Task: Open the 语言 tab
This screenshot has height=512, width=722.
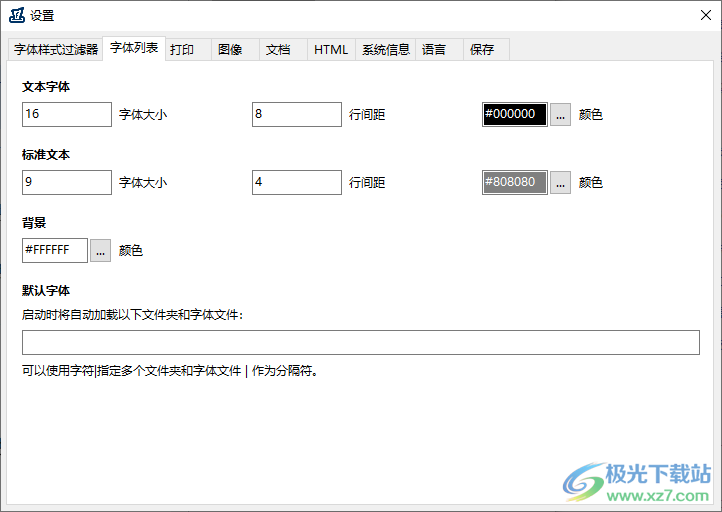Action: [439, 49]
